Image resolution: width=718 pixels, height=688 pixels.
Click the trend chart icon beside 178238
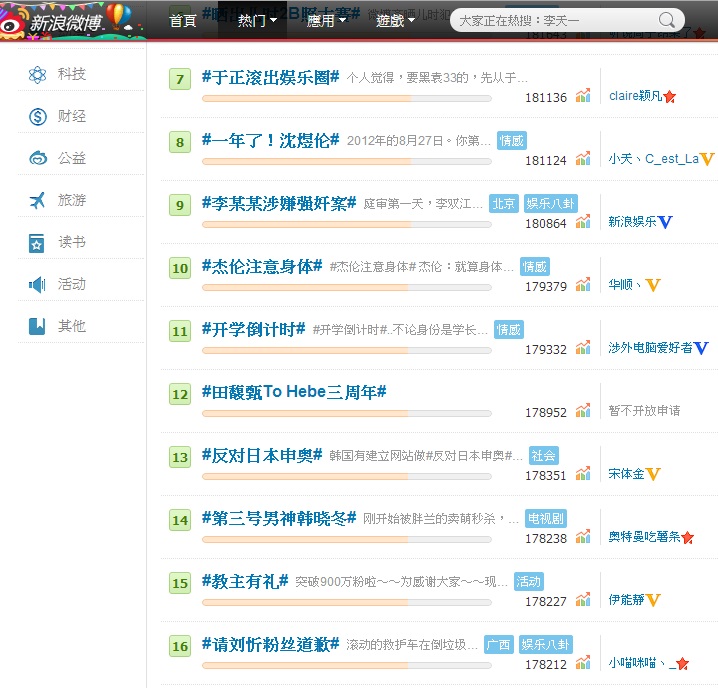click(583, 536)
